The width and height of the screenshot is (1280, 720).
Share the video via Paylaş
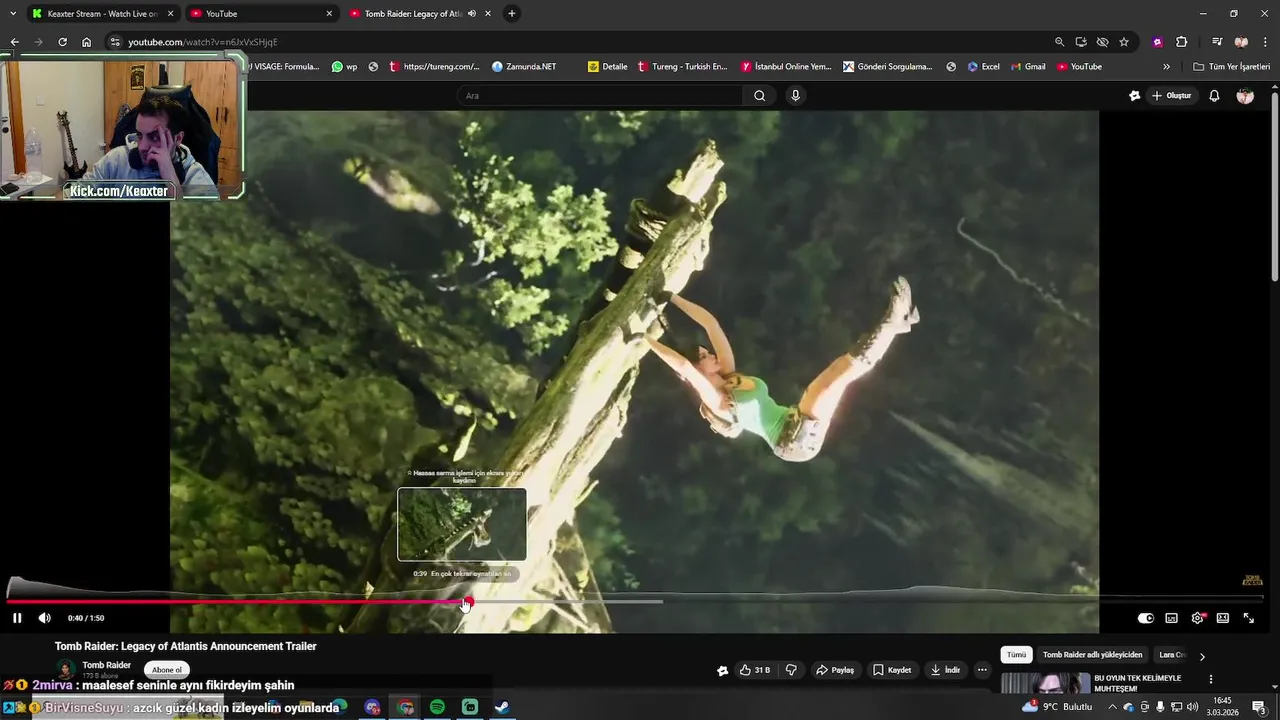click(x=835, y=670)
